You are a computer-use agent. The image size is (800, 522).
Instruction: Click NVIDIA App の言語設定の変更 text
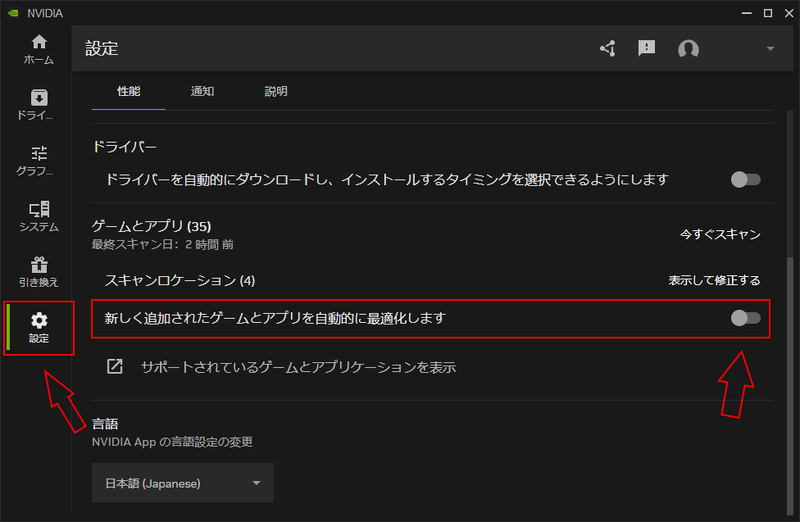172,442
